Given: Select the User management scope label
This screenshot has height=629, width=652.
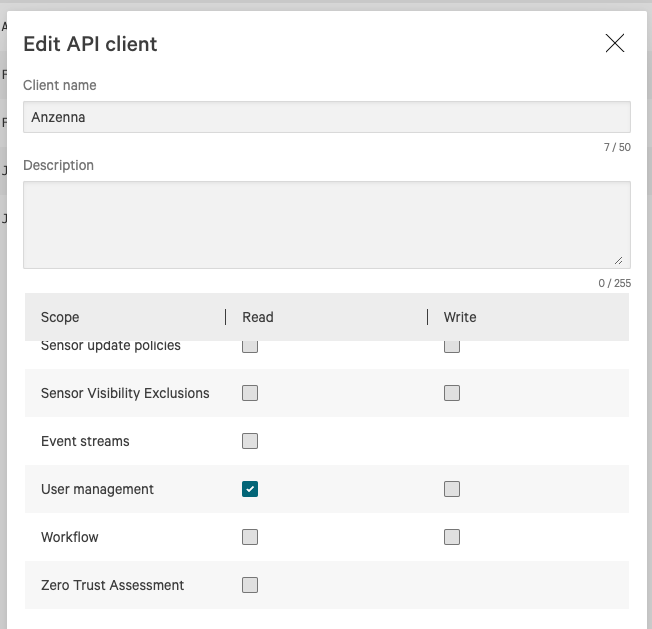Looking at the screenshot, I should tap(97, 489).
